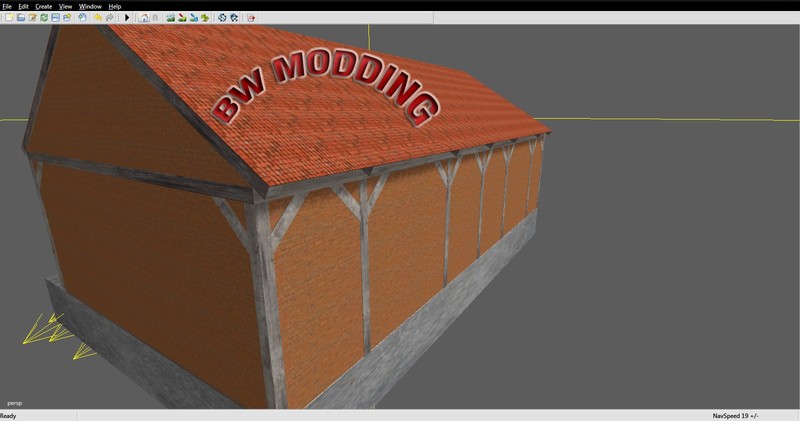Click the Redo arrow icon
The width and height of the screenshot is (800, 421).
110,17
